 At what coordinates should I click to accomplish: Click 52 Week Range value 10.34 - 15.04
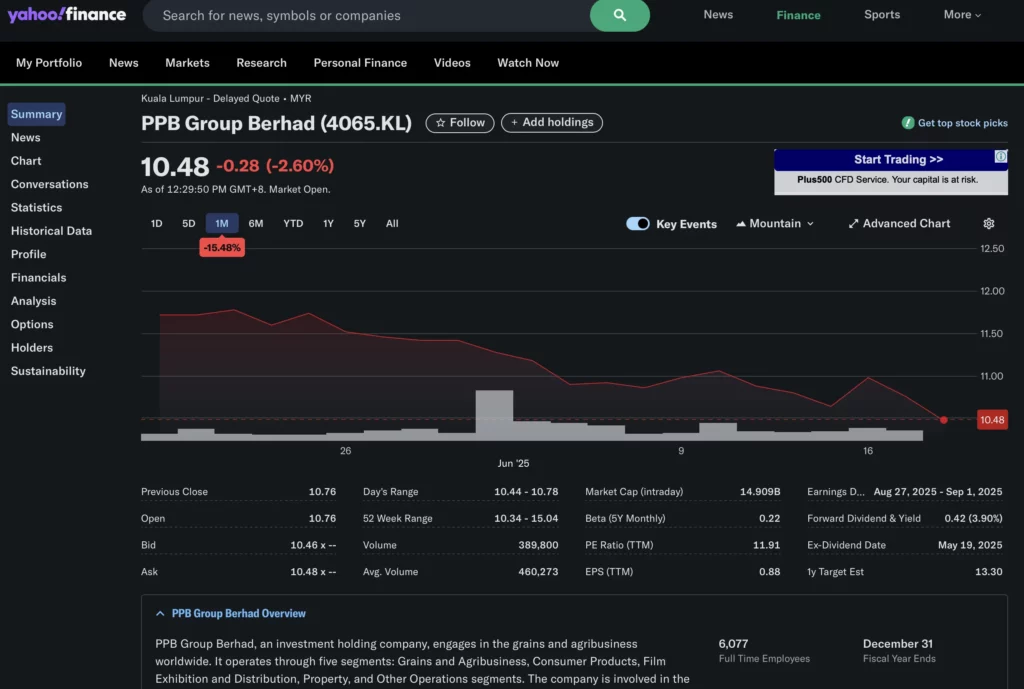click(526, 519)
